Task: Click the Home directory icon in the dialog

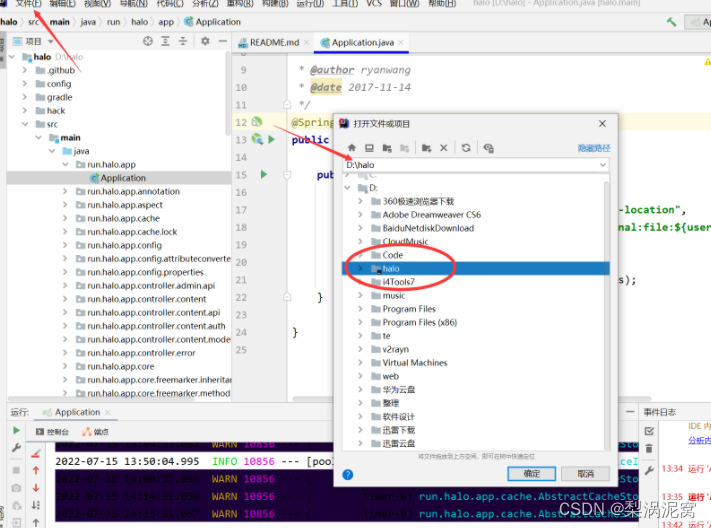Action: point(352,148)
